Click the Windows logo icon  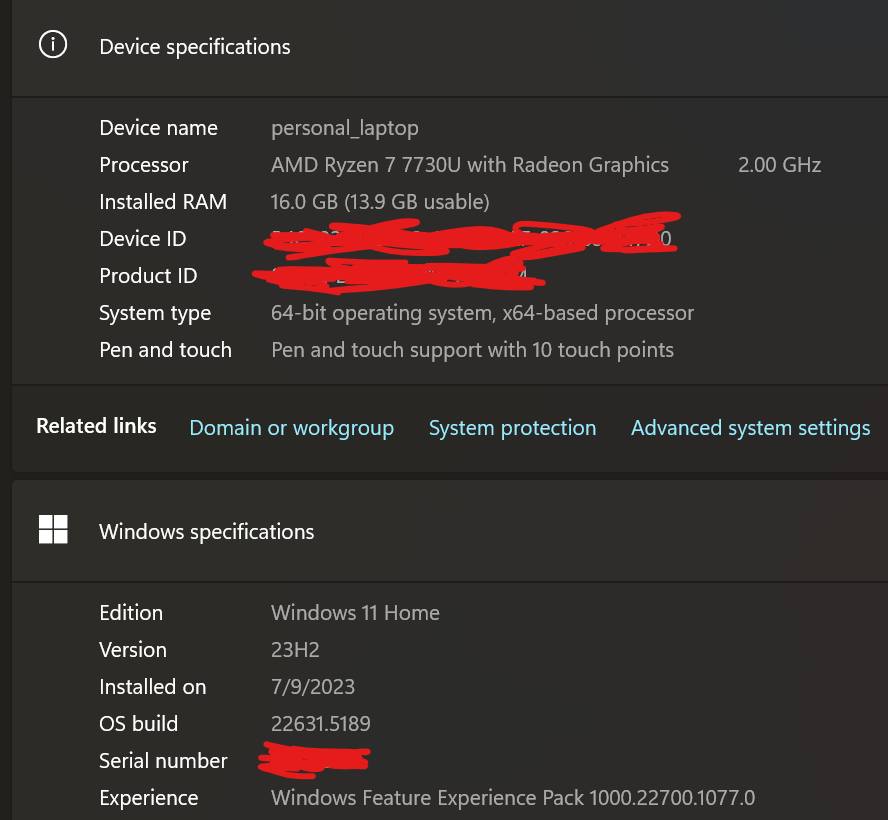(x=53, y=529)
